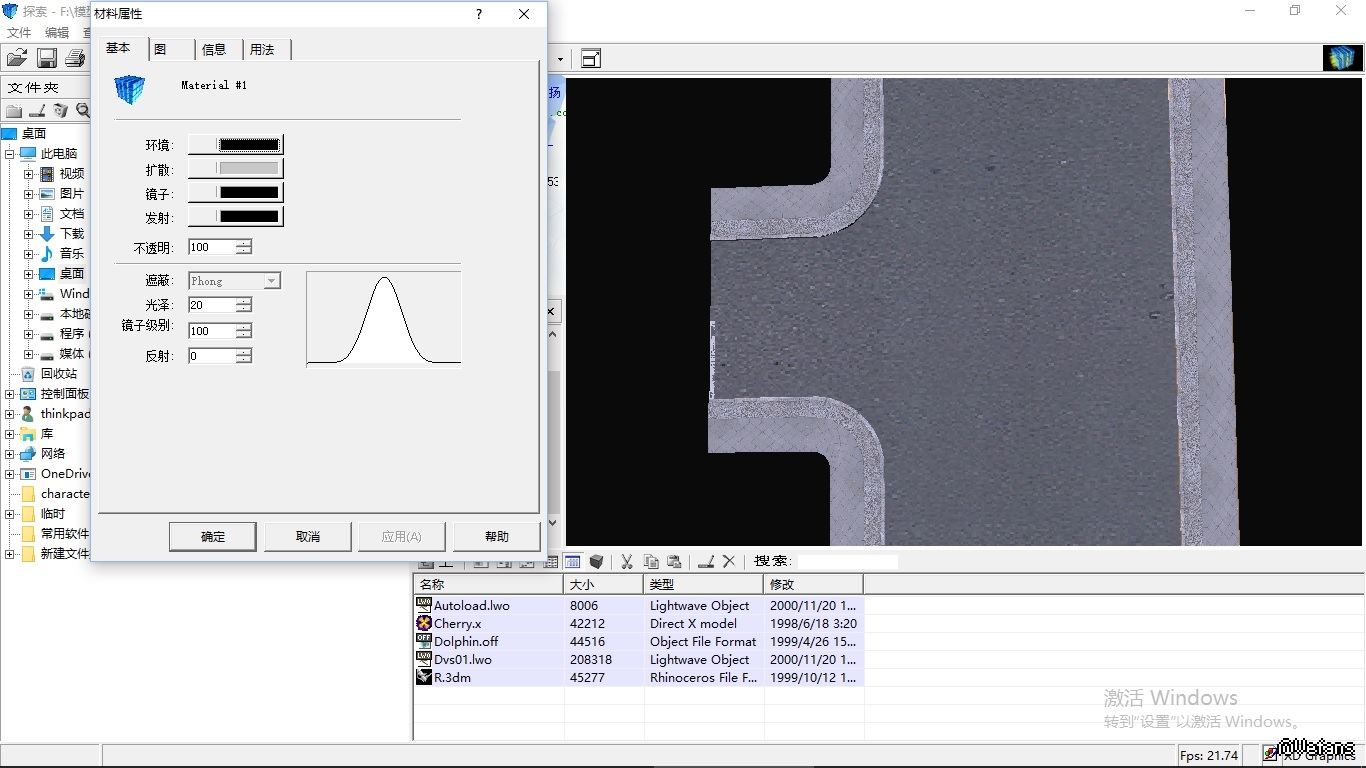Click the Copy icon in file toolbar

point(651,562)
